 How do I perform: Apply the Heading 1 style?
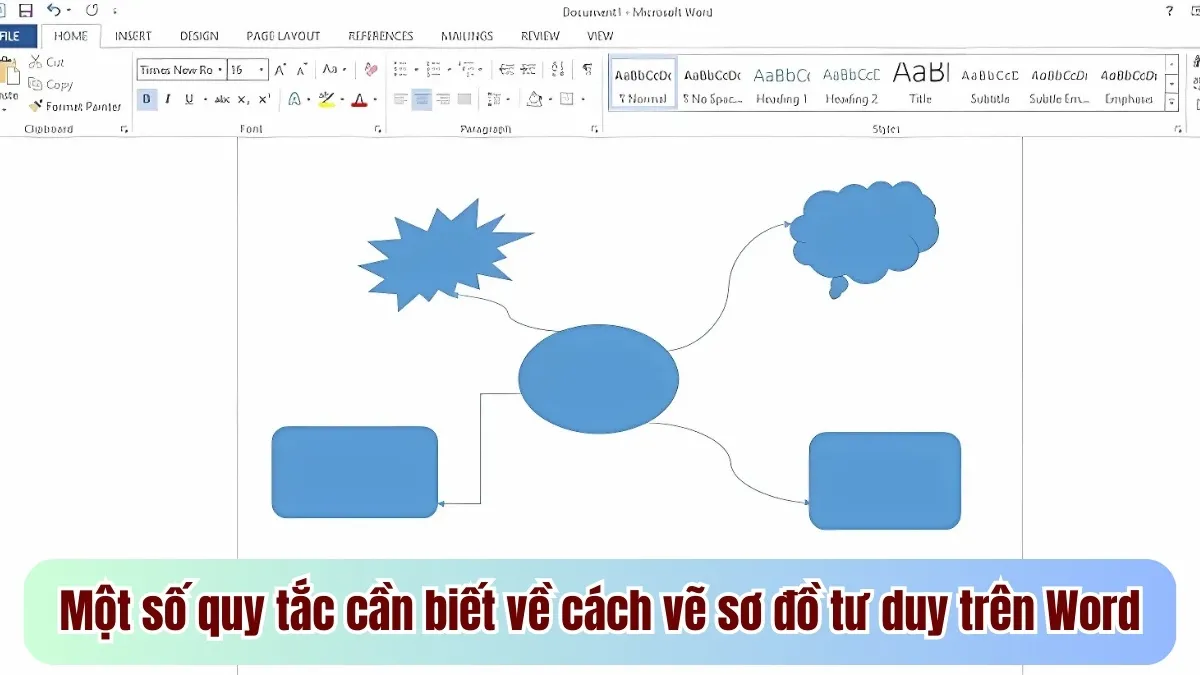[x=782, y=85]
